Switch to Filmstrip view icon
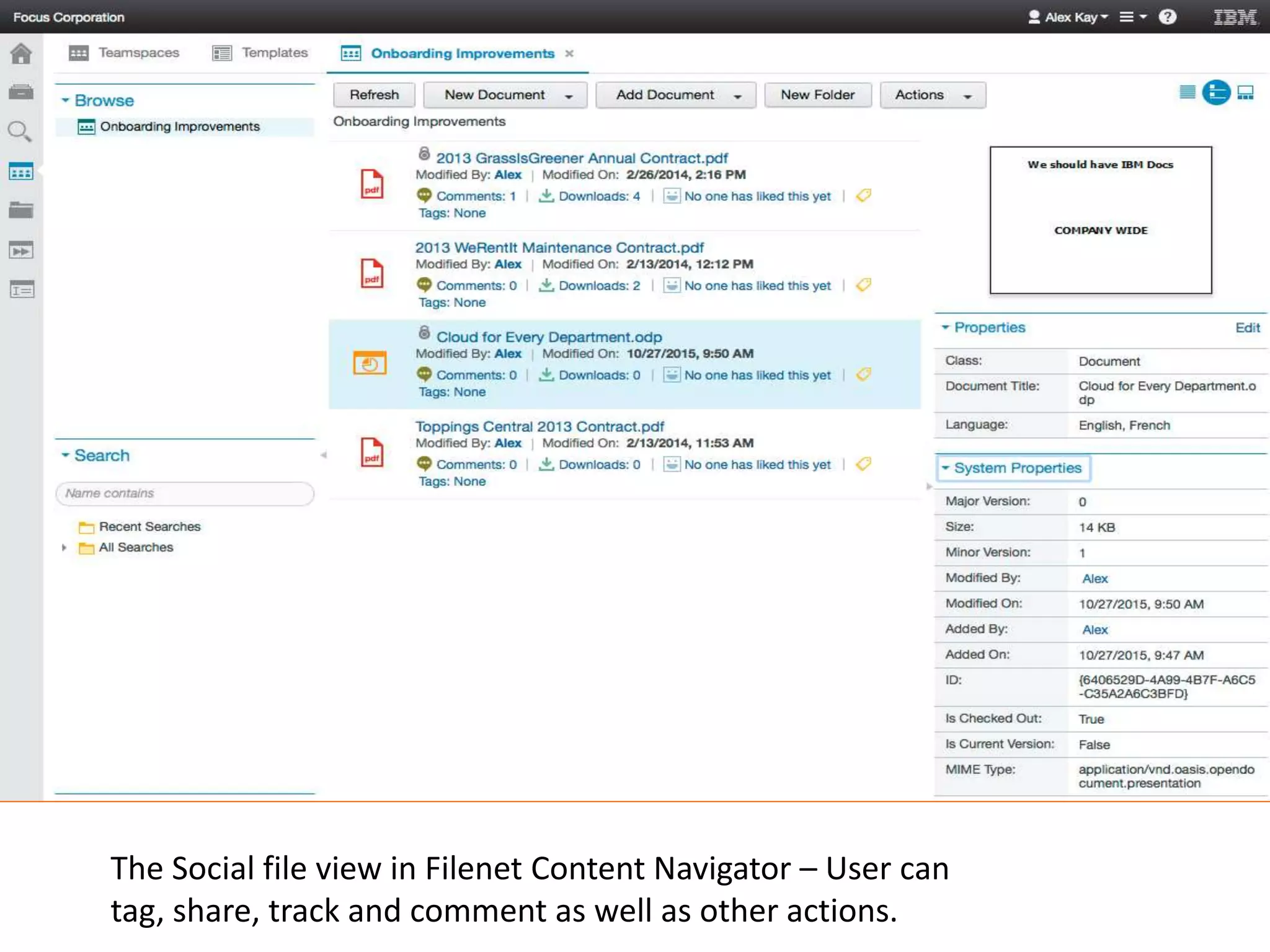This screenshot has height=952, width=1270. pyautogui.click(x=1245, y=93)
